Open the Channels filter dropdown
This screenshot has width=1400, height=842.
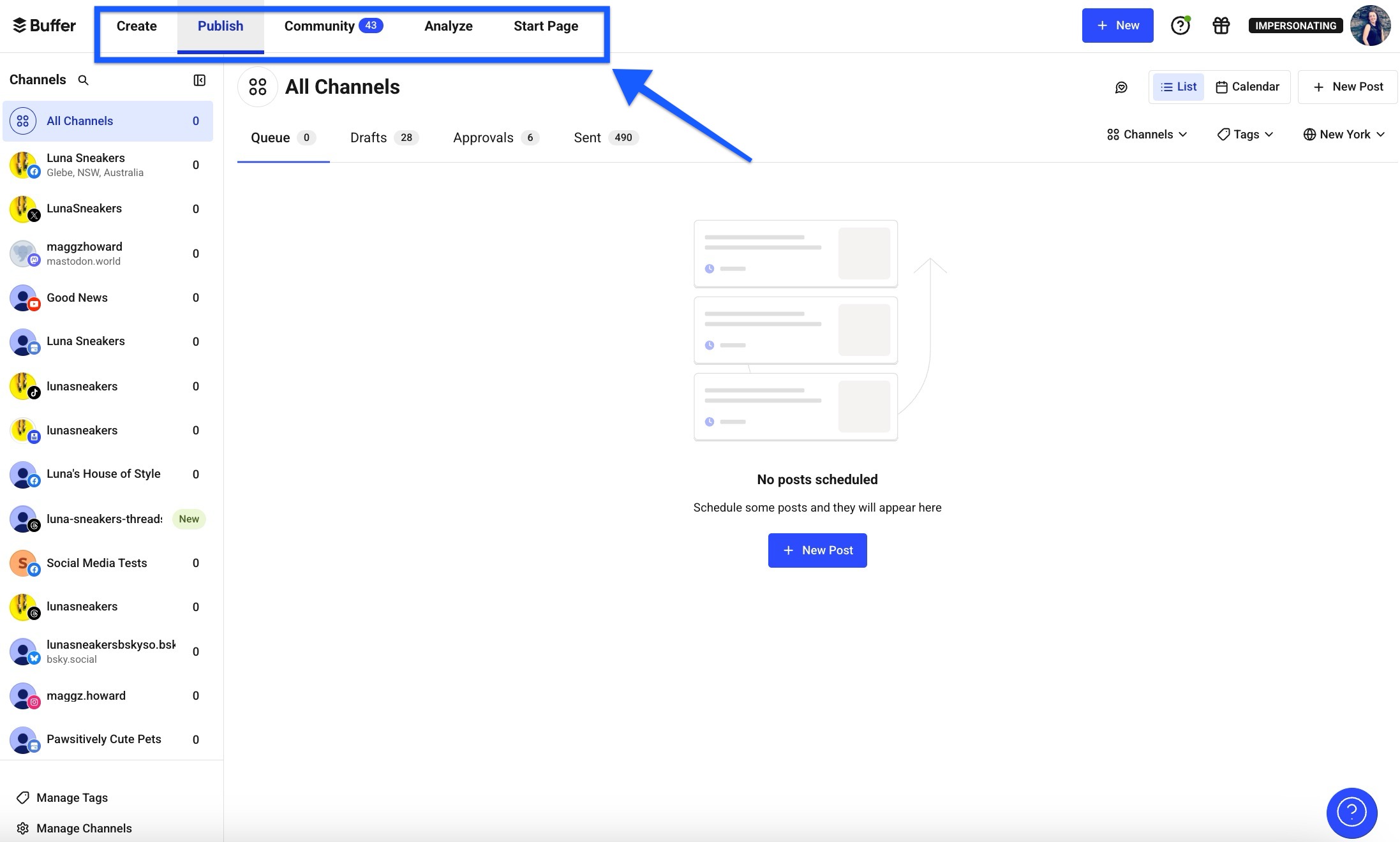coord(1146,134)
